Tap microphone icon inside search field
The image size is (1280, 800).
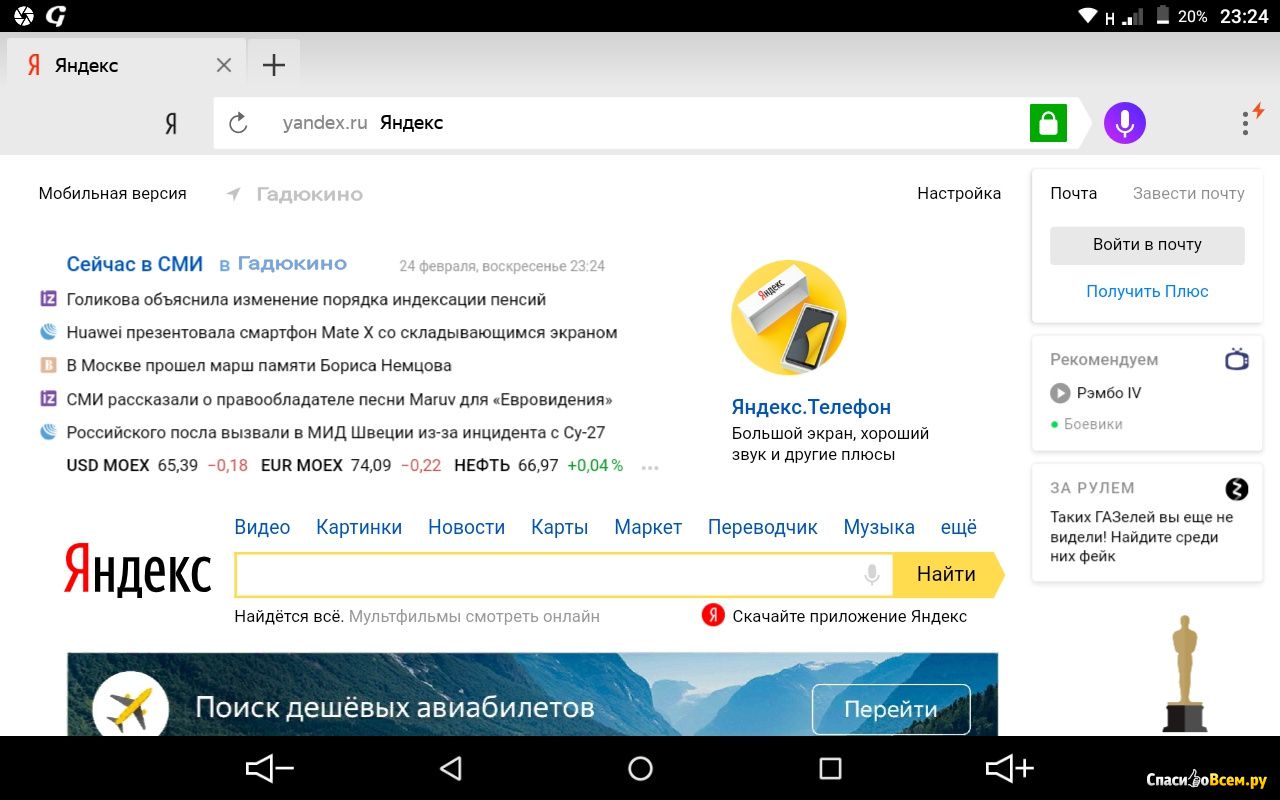point(872,574)
